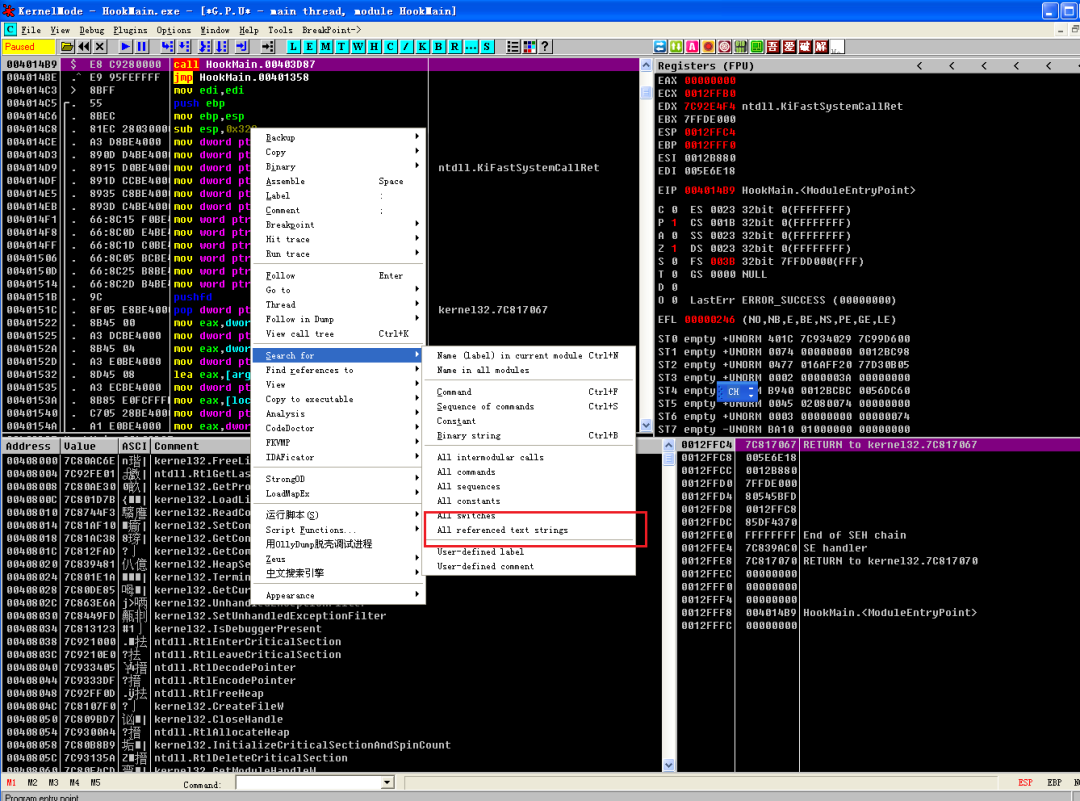Show the call stack with the K icon
The height and width of the screenshot is (801, 1080).
(422, 47)
